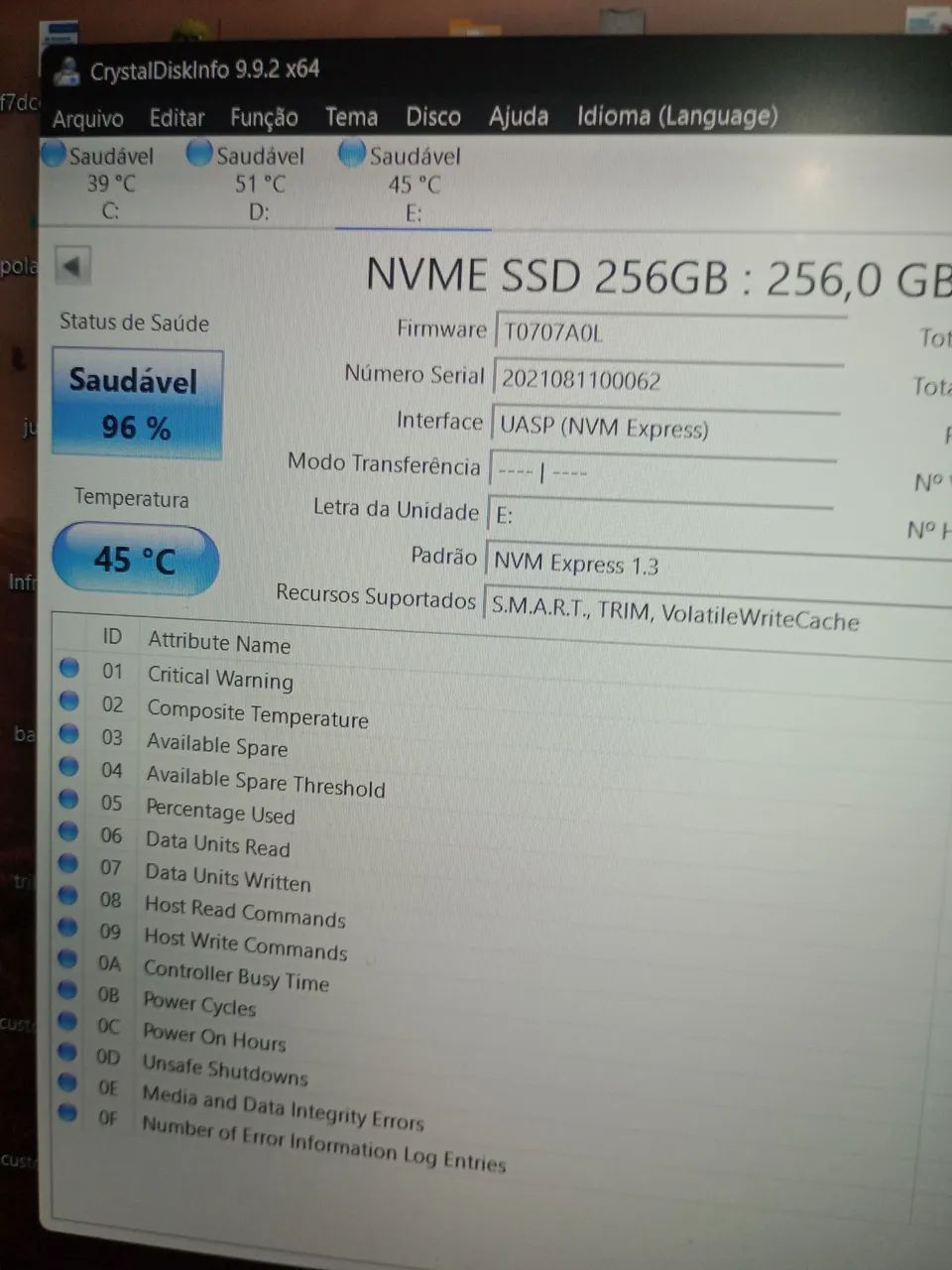Screen dimensions: 952x1270
Task: Select the Host Read Commands attribute text
Action: coord(245,911)
